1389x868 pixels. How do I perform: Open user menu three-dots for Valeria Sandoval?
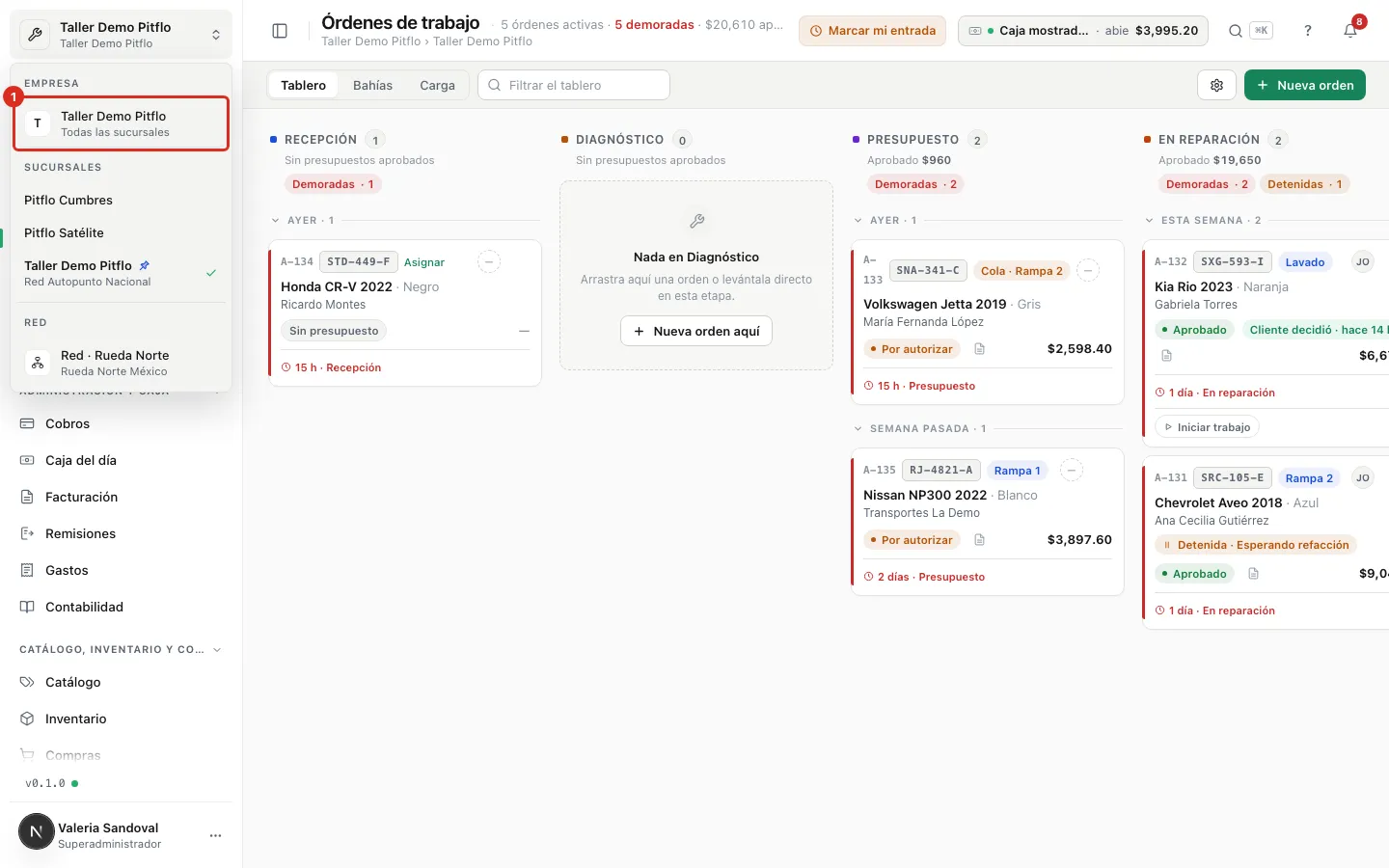pyautogui.click(x=215, y=835)
